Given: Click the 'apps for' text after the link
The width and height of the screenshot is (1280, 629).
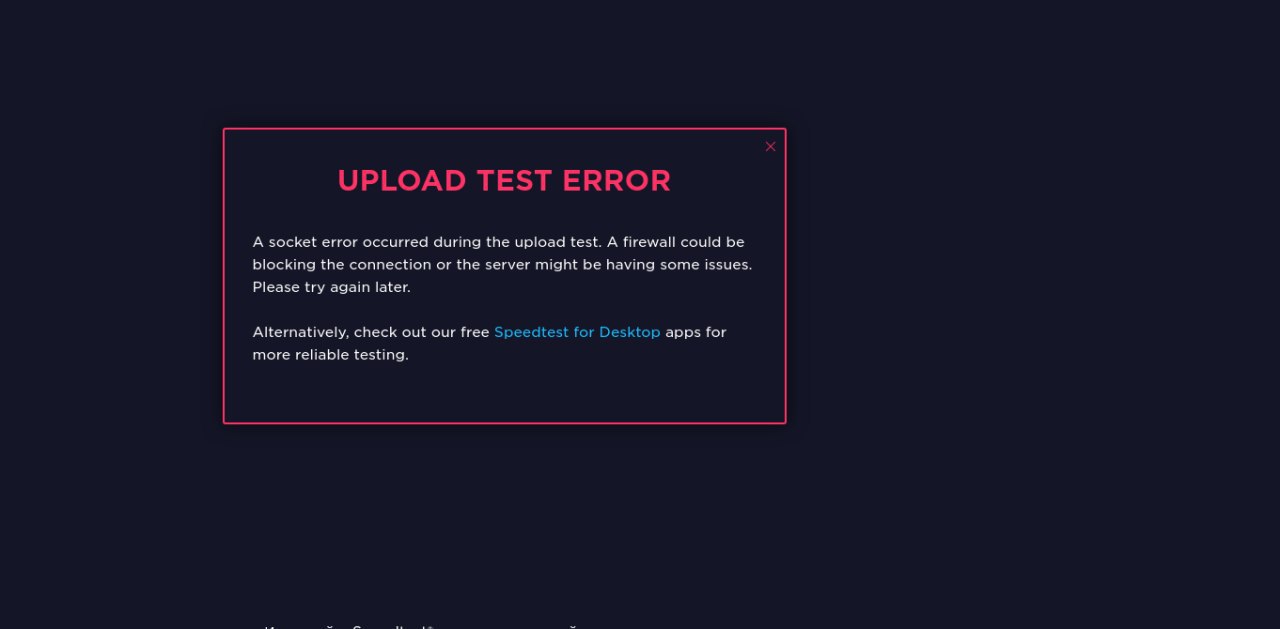Looking at the screenshot, I should pyautogui.click(x=696, y=332).
